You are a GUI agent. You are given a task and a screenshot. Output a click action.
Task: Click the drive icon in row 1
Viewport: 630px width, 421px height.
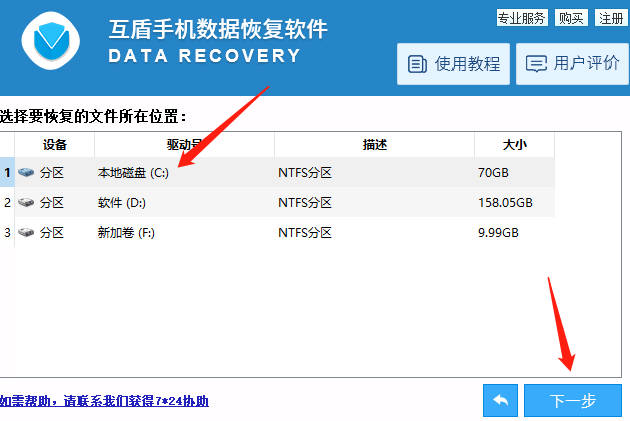pos(26,172)
